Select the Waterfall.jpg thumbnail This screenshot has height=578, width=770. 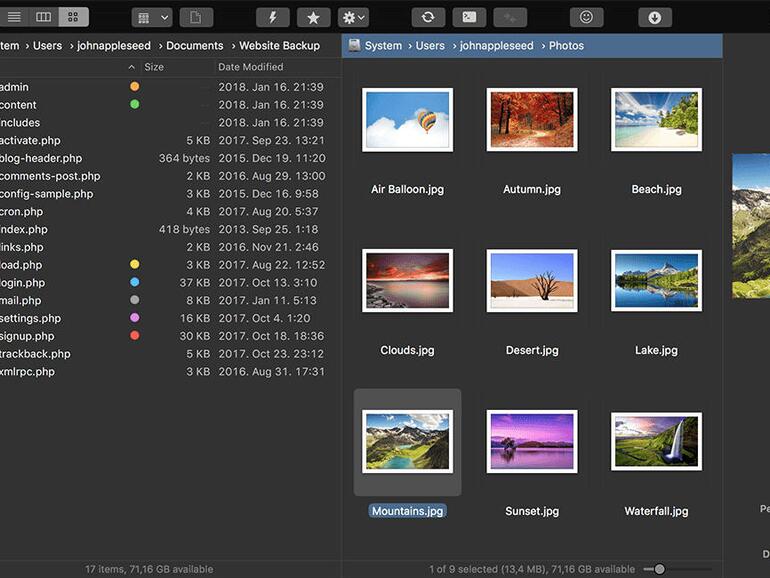click(656, 443)
